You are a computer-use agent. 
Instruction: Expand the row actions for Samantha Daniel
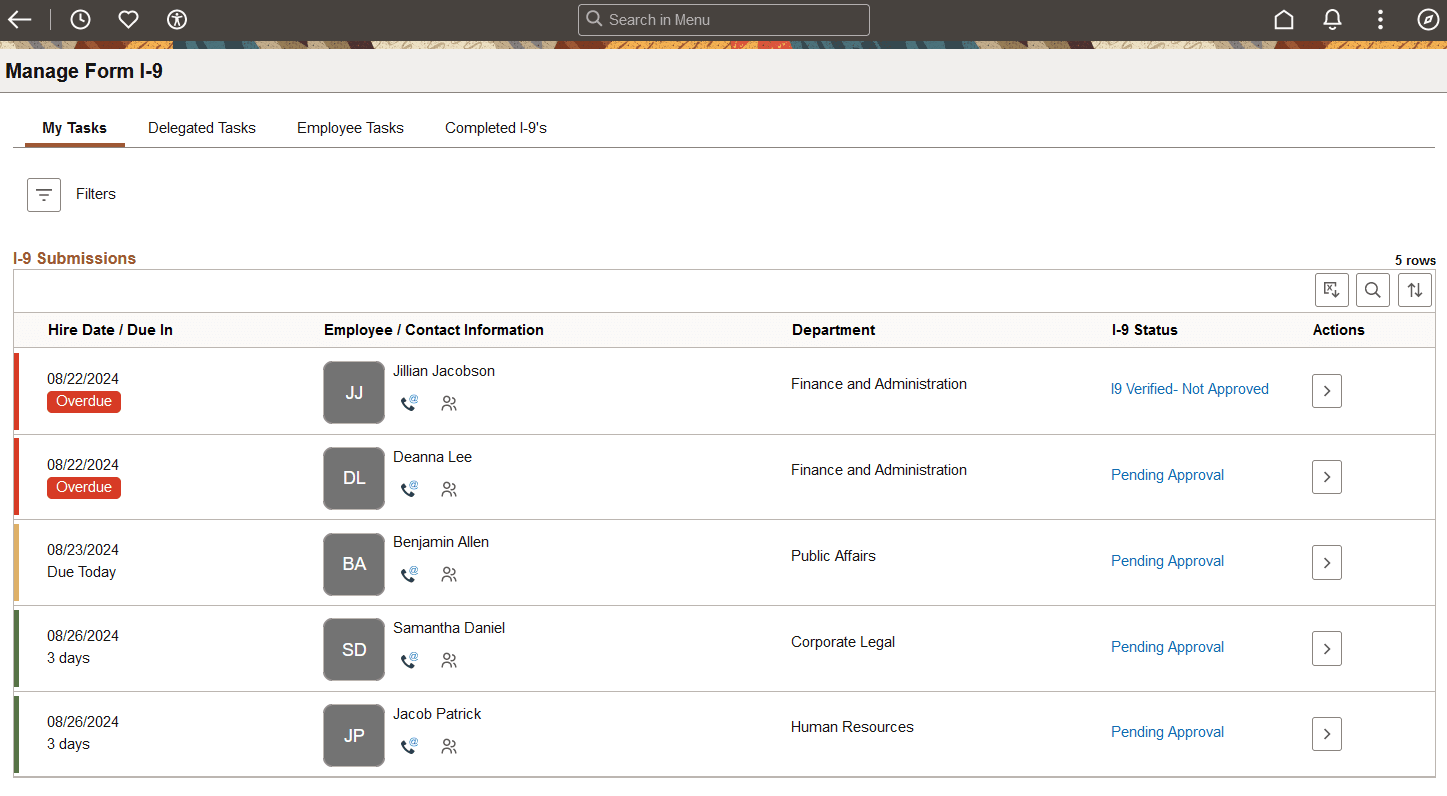pos(1326,648)
